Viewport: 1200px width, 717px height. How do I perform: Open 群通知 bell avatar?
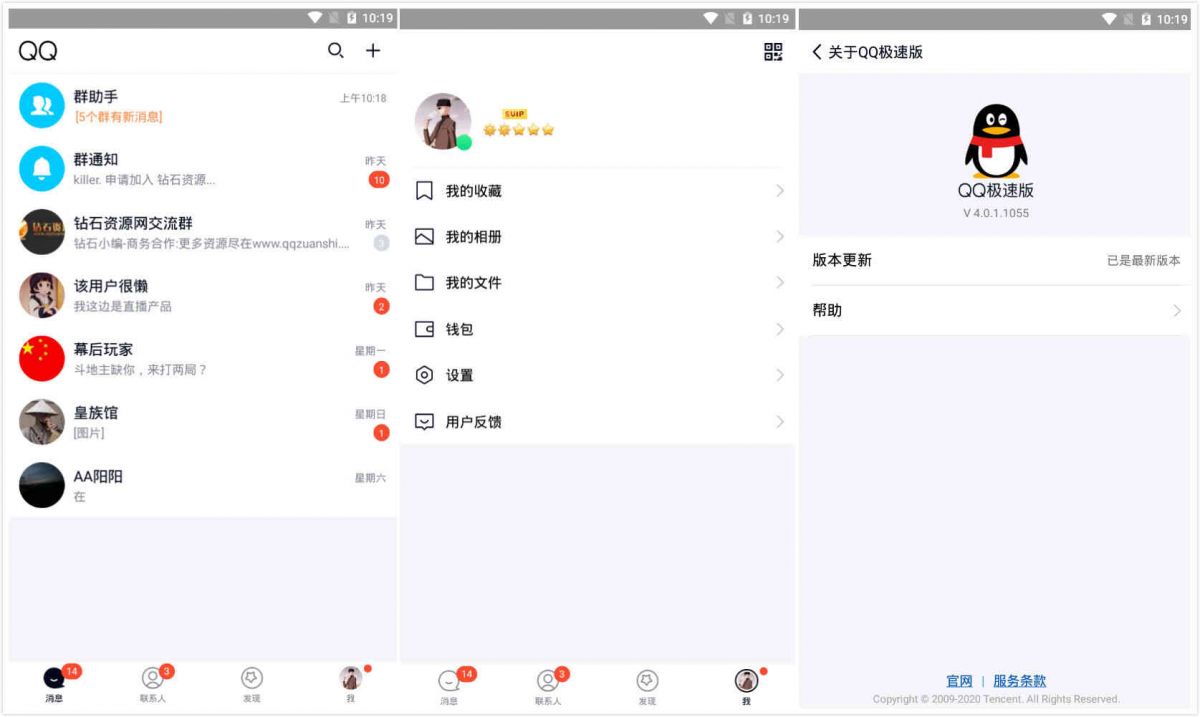(42, 168)
